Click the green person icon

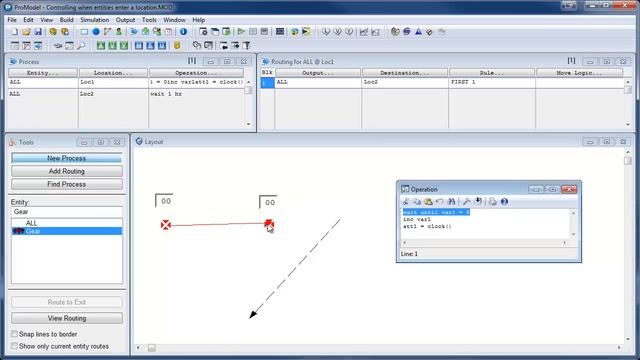(119, 32)
